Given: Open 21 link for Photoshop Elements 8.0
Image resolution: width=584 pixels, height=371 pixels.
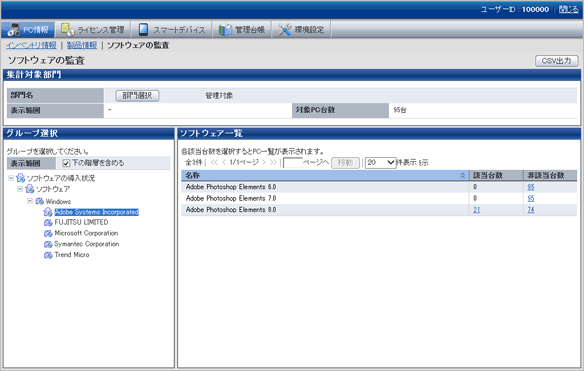Looking at the screenshot, I should coord(476,210).
